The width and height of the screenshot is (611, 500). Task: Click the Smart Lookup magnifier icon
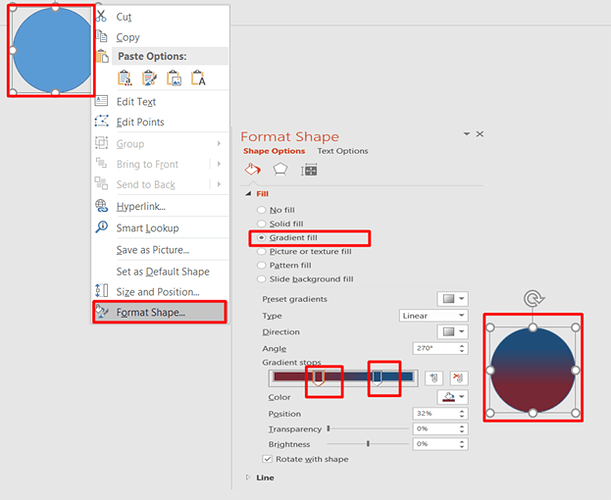101,227
